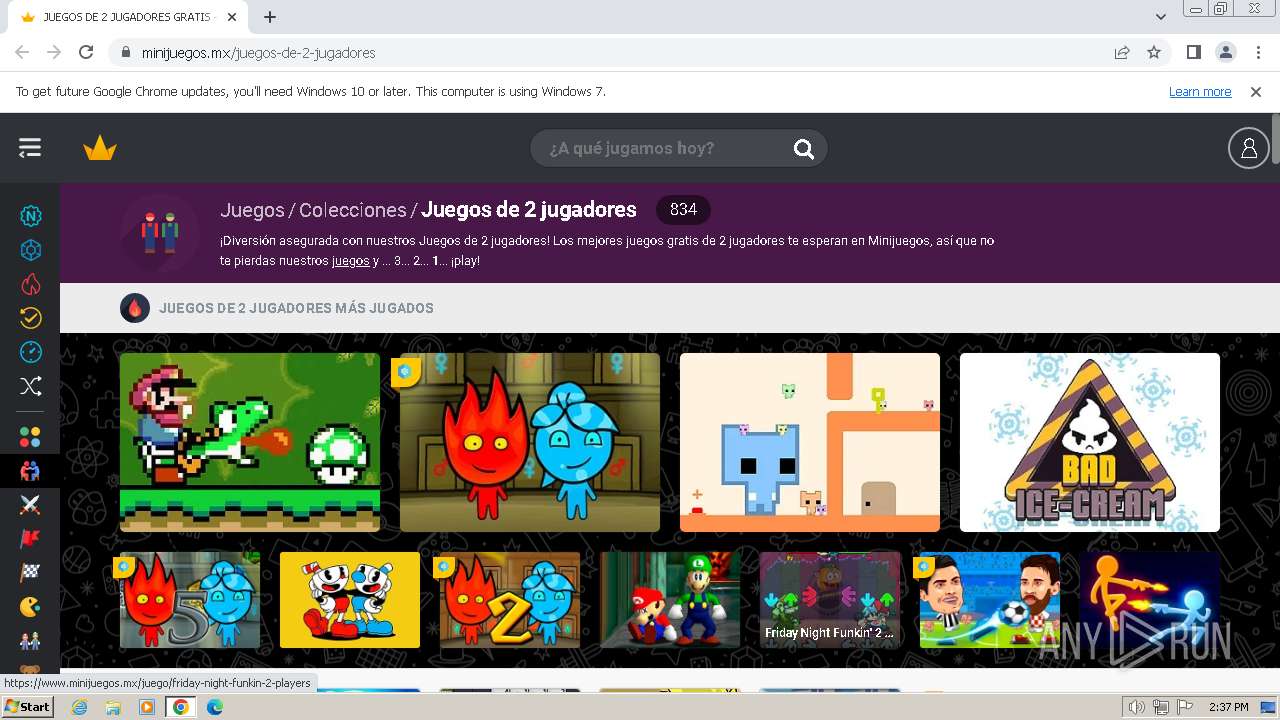This screenshot has height=720, width=1280.
Task: Open the soccer heads game thumbnail
Action: (990, 600)
